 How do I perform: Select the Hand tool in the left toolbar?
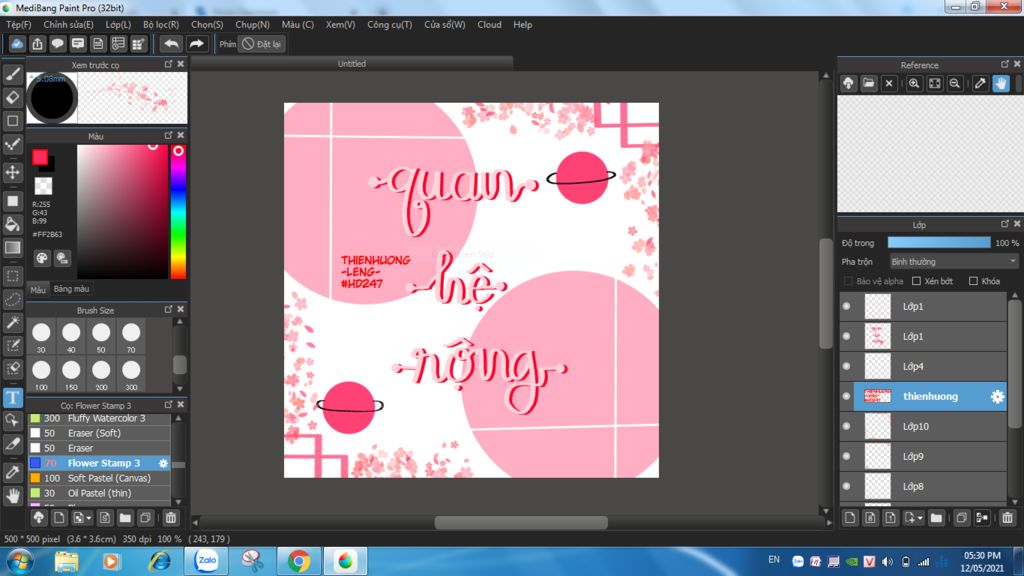tap(12, 496)
